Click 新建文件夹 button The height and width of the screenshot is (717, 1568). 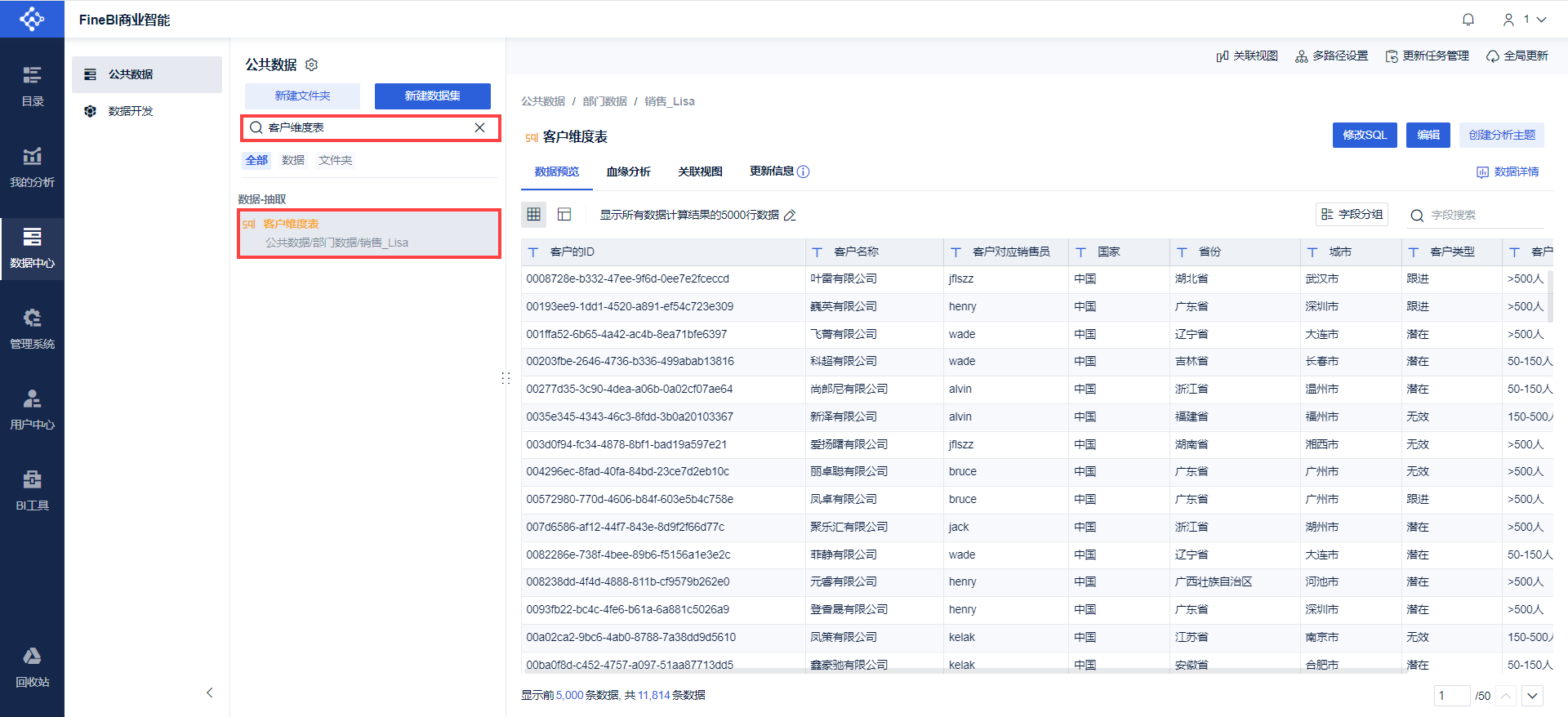point(302,96)
